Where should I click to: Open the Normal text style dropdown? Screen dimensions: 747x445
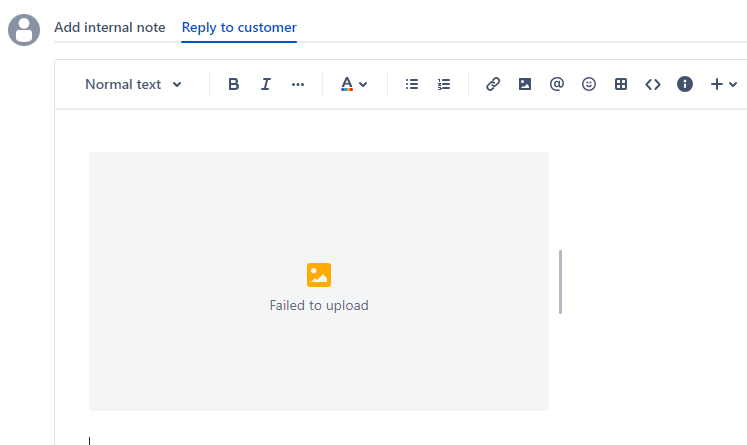point(133,84)
